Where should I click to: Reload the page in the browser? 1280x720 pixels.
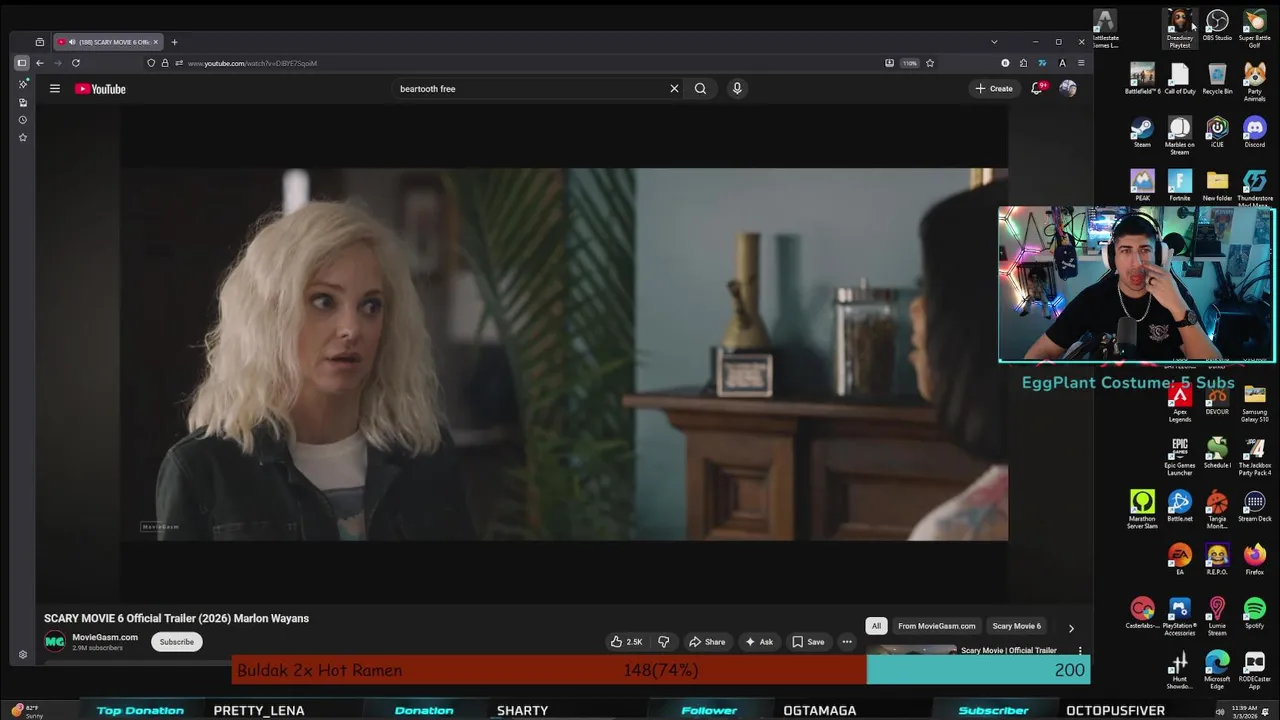(x=76, y=63)
